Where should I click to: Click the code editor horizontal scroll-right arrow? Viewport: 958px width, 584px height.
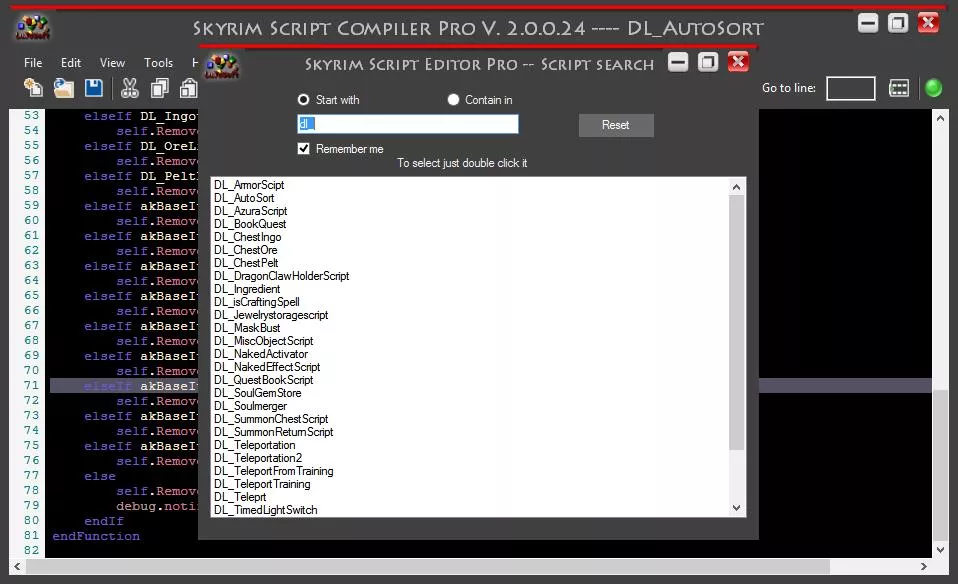coord(924,567)
